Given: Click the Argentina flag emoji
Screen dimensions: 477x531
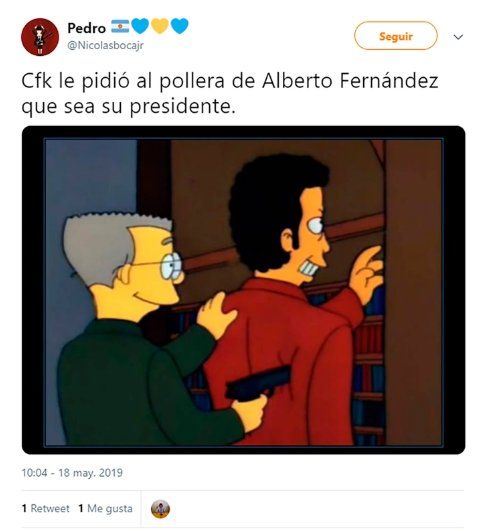Looking at the screenshot, I should tap(120, 26).
